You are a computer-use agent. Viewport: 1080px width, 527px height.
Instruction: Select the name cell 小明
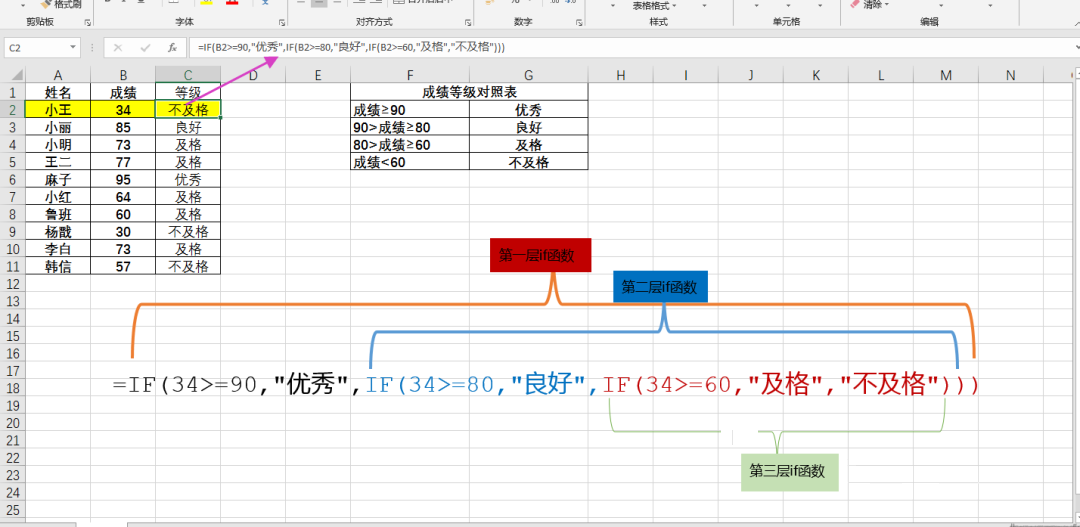click(x=58, y=144)
